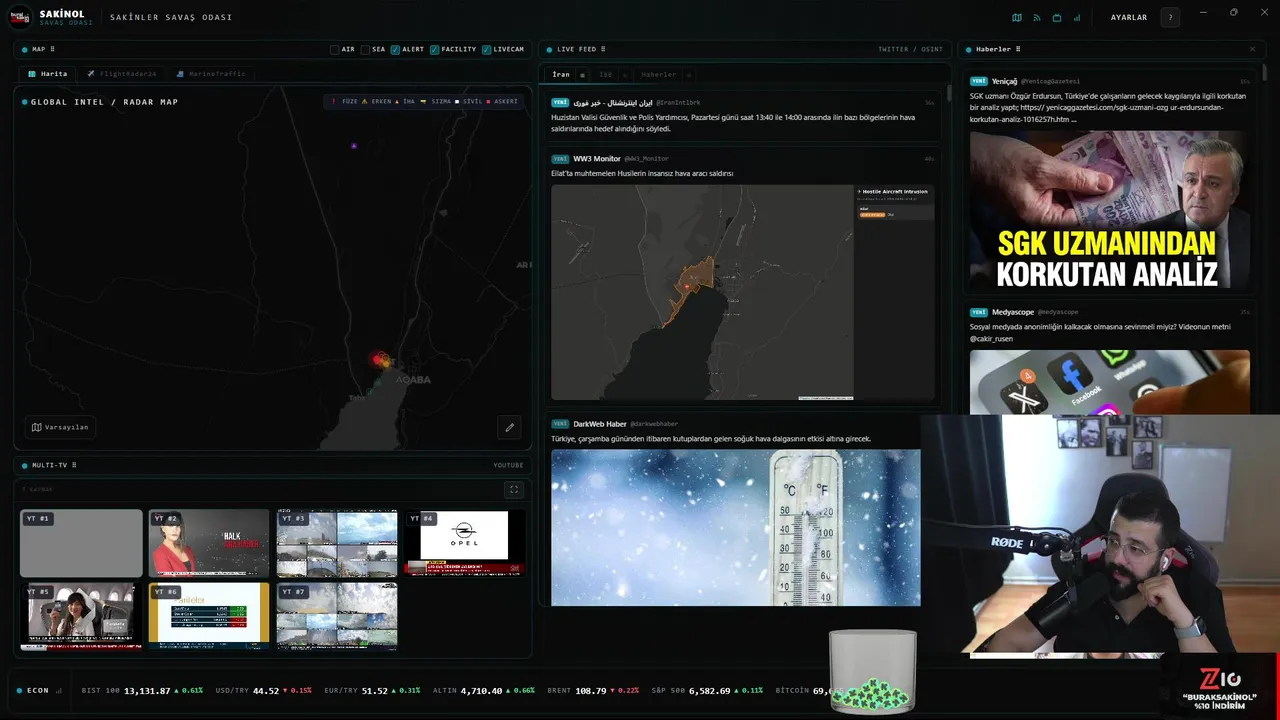This screenshot has height=720, width=1280.
Task: Uncheck the LIVECAM layer checkbox
Action: click(486, 49)
